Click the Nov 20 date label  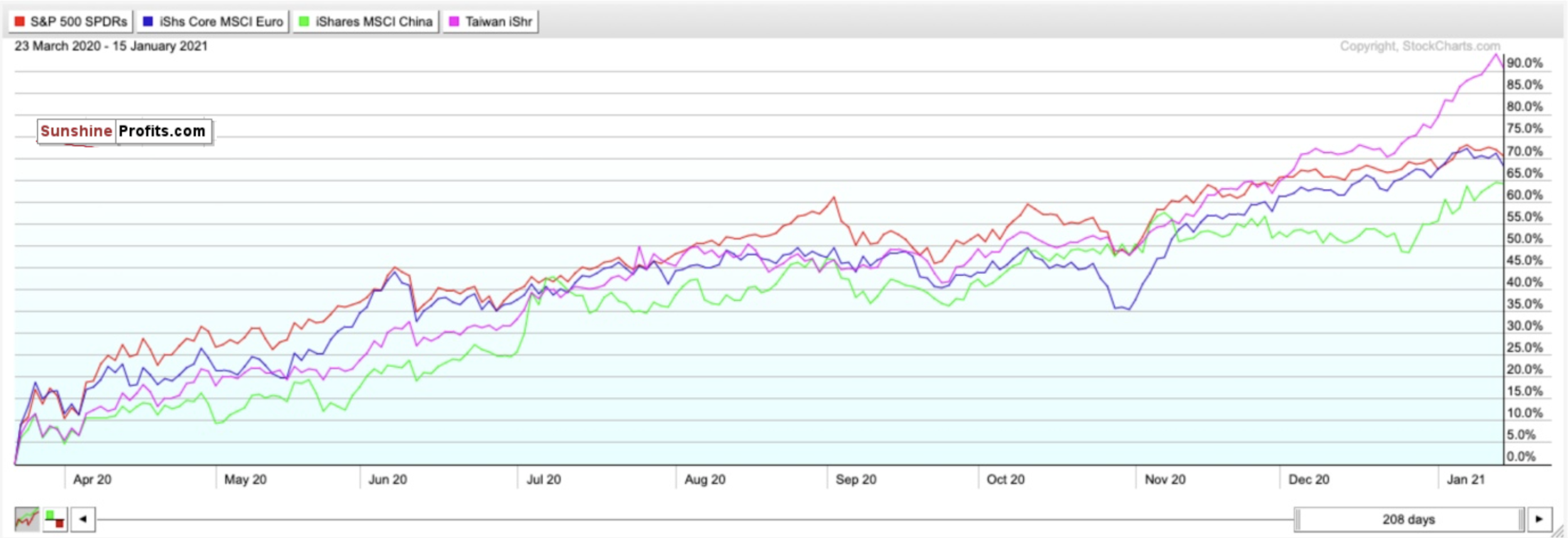click(1165, 479)
